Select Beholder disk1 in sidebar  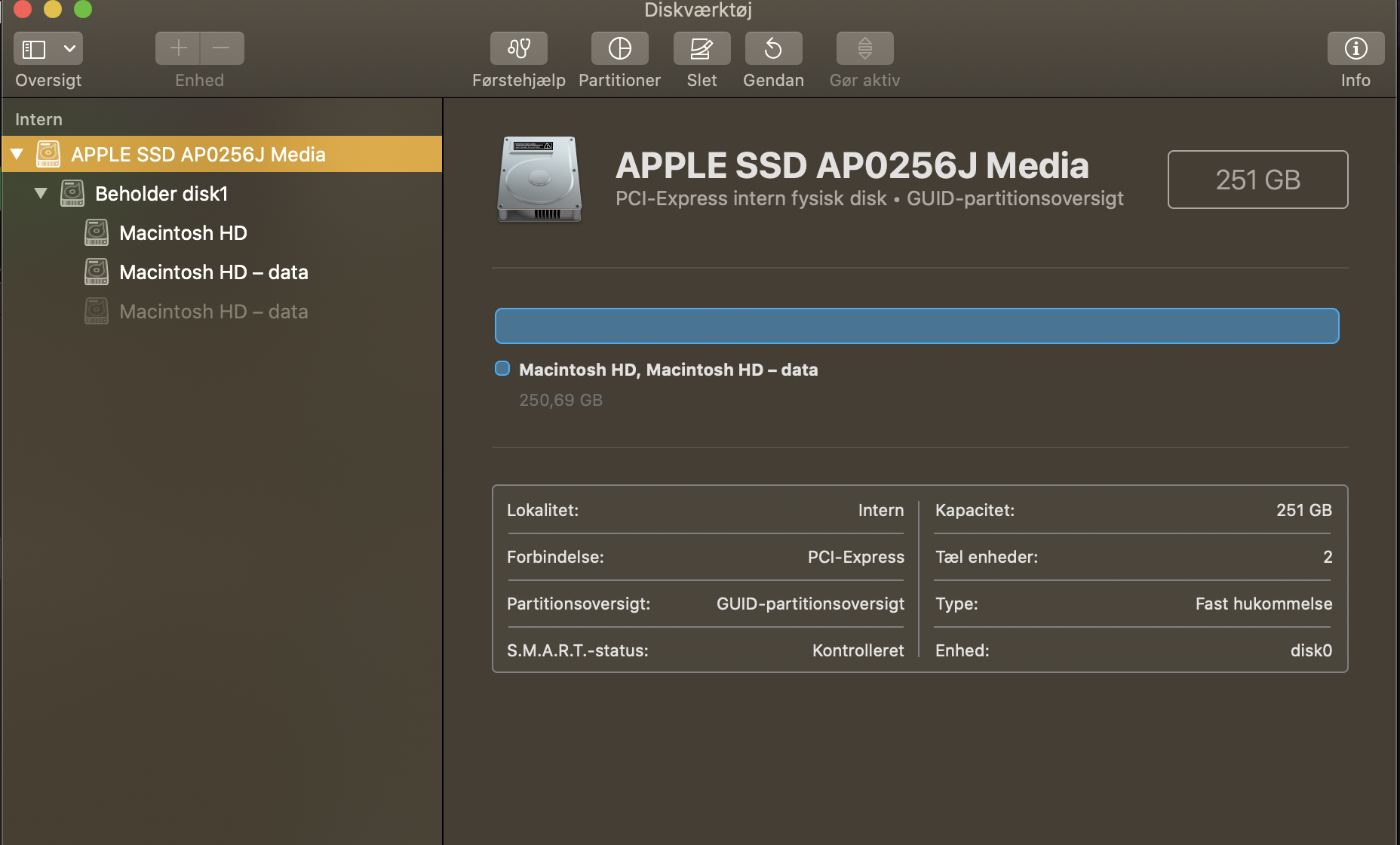coord(222,194)
